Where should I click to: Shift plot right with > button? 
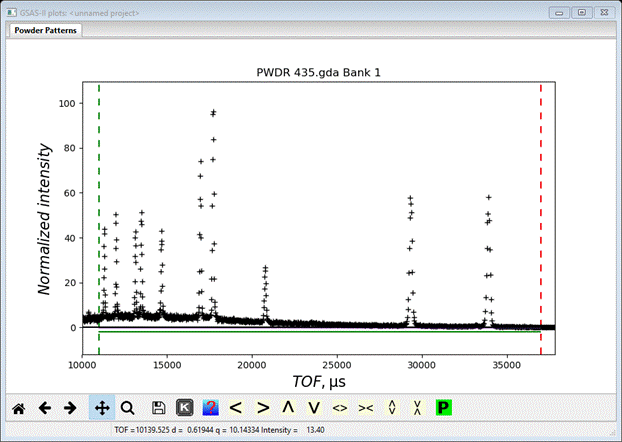coord(263,407)
